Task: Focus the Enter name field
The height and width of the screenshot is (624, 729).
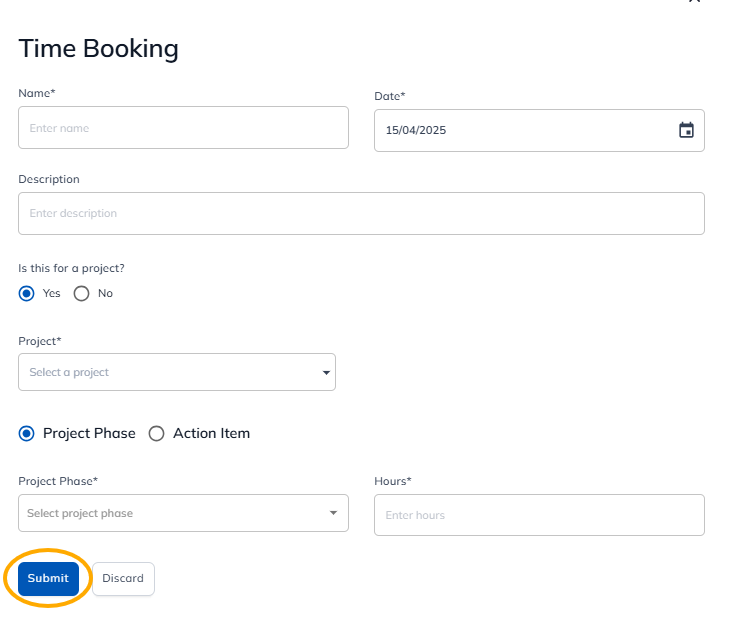Action: point(183,128)
